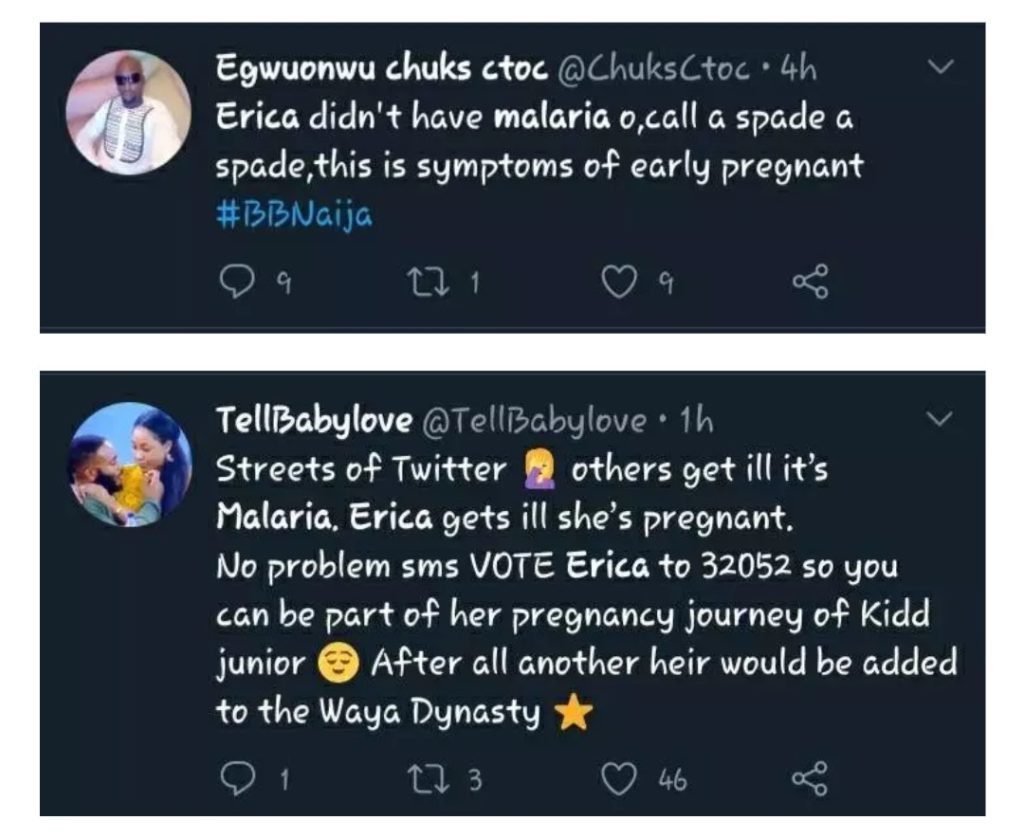Open the #BBNaija hashtag

294,216
